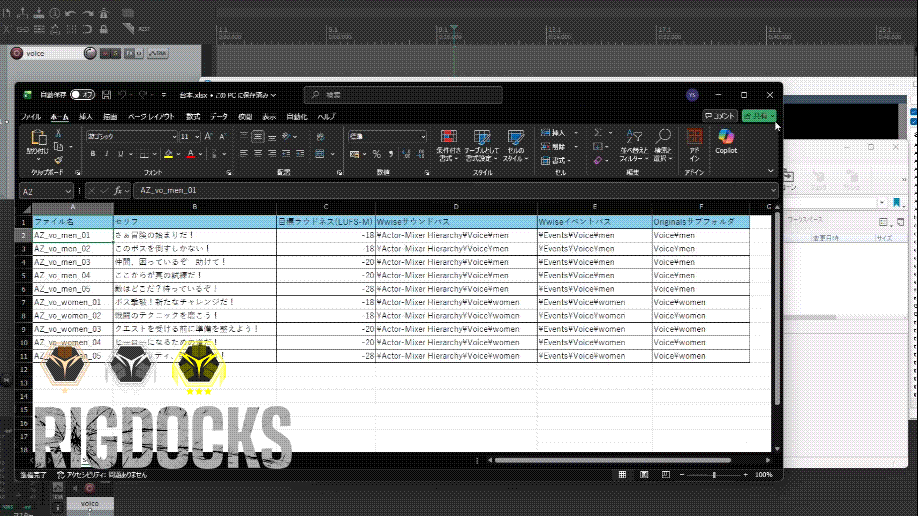Open Sort and Filter
The image size is (918, 516).
(x=633, y=146)
